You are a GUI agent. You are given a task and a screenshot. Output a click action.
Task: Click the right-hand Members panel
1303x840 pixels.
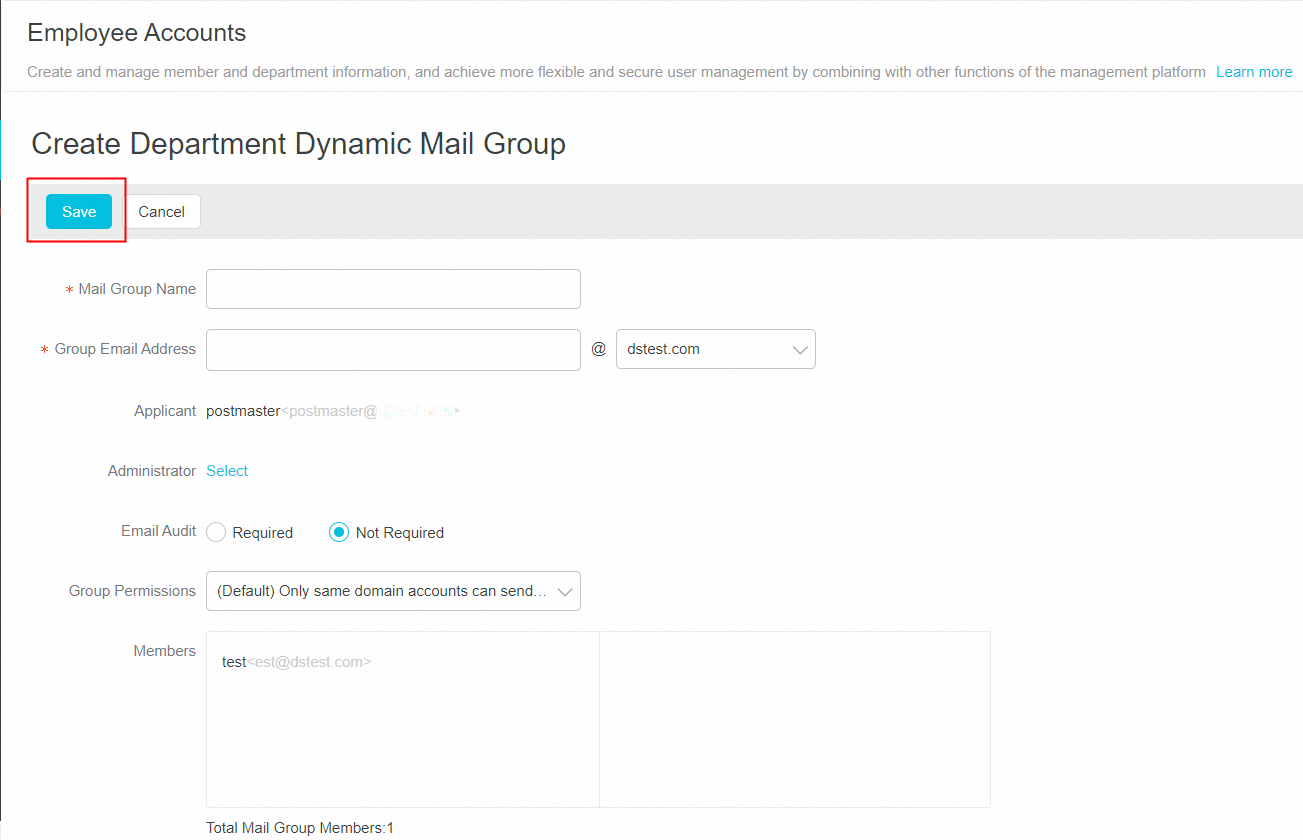795,719
